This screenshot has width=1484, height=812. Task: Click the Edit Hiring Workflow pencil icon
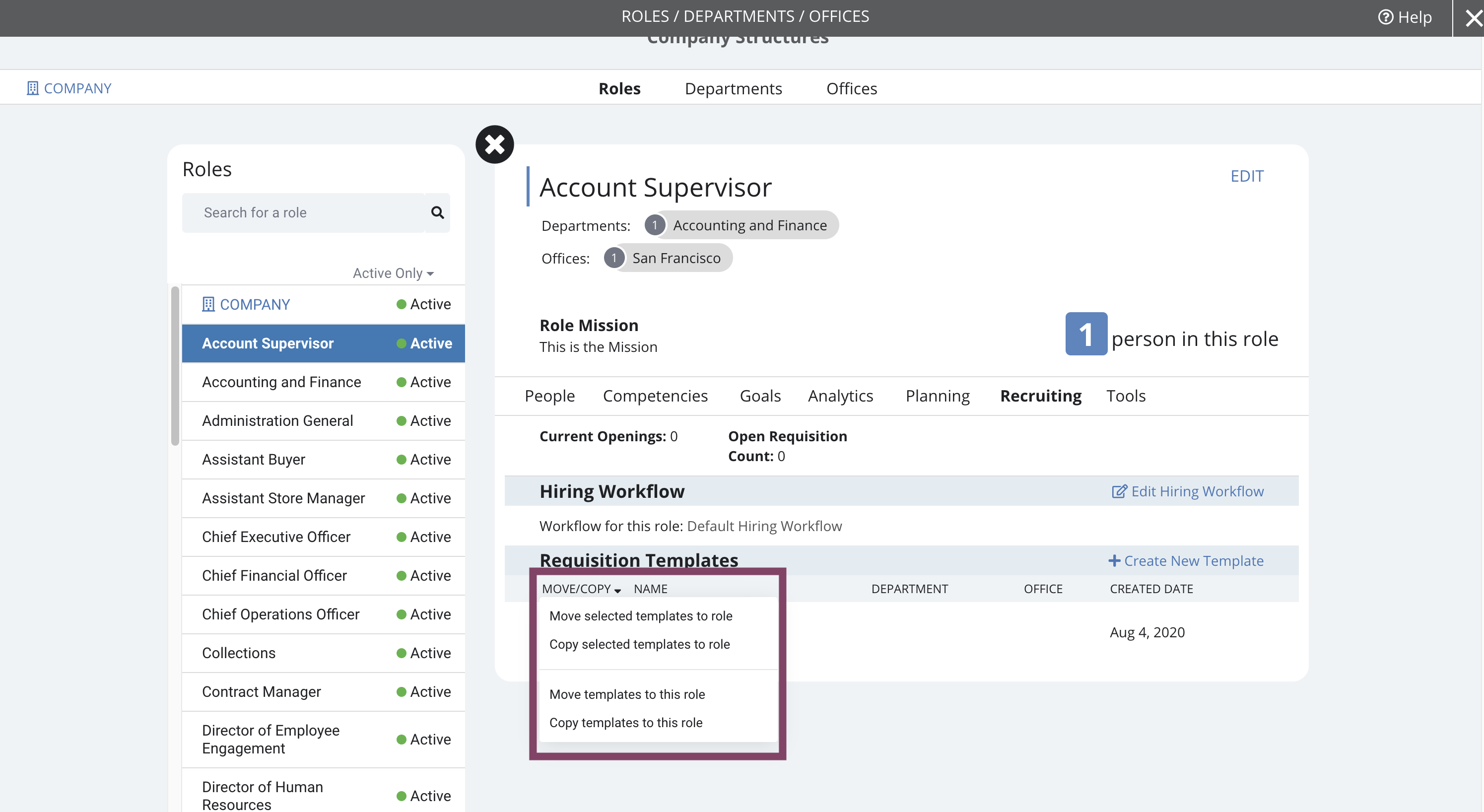point(1119,491)
